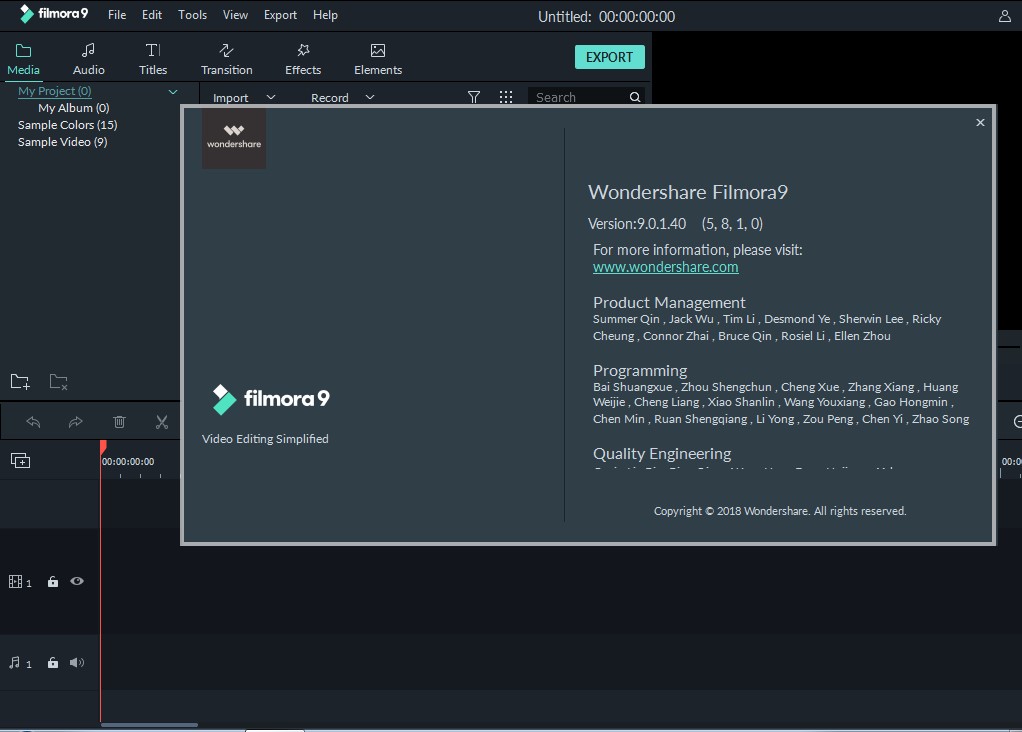Select Sample Video (9) folder
Viewport: 1022px width, 732px height.
coord(63,141)
